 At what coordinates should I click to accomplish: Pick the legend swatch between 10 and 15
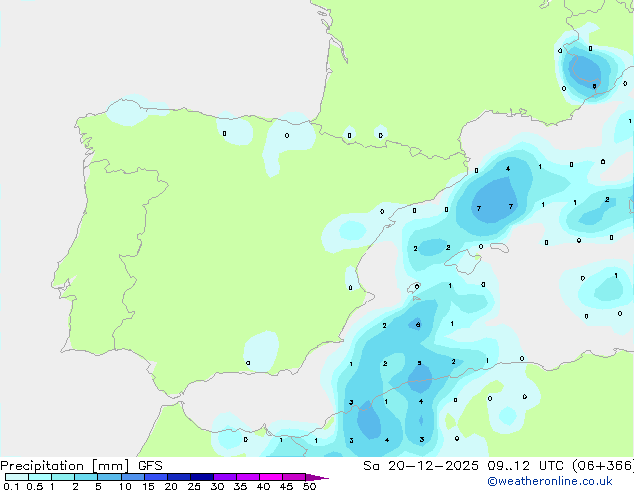132,477
